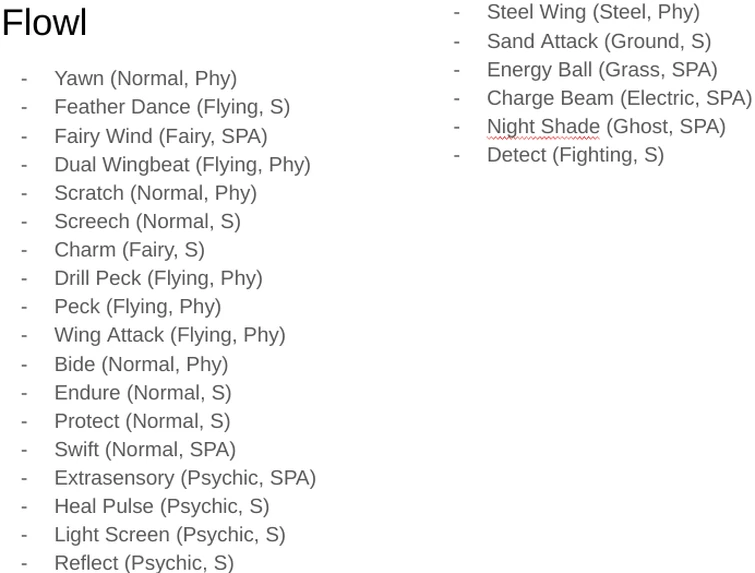Click on Detect (Fighting, S)
755x573 pixels.
click(x=575, y=155)
